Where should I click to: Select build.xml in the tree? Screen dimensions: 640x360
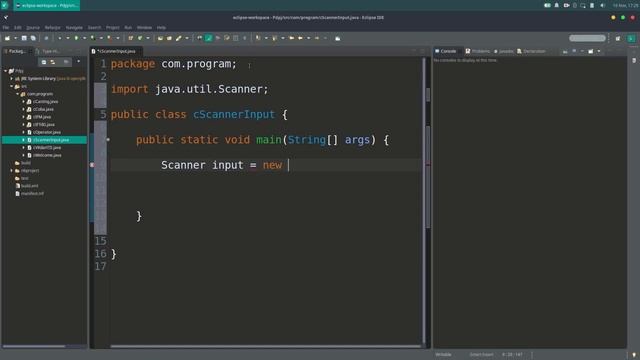[x=29, y=186]
